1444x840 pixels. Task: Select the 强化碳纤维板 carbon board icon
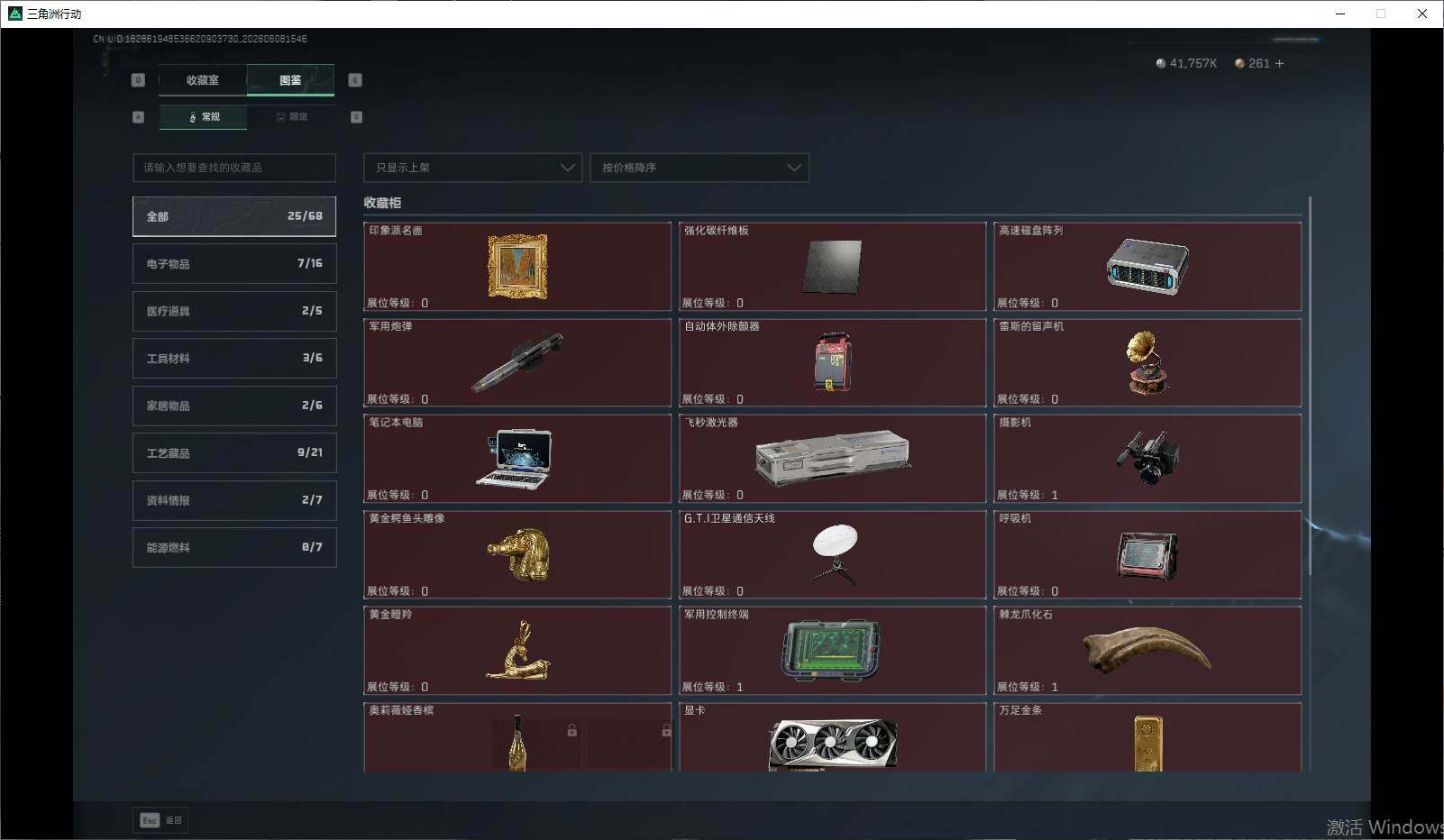tap(832, 267)
